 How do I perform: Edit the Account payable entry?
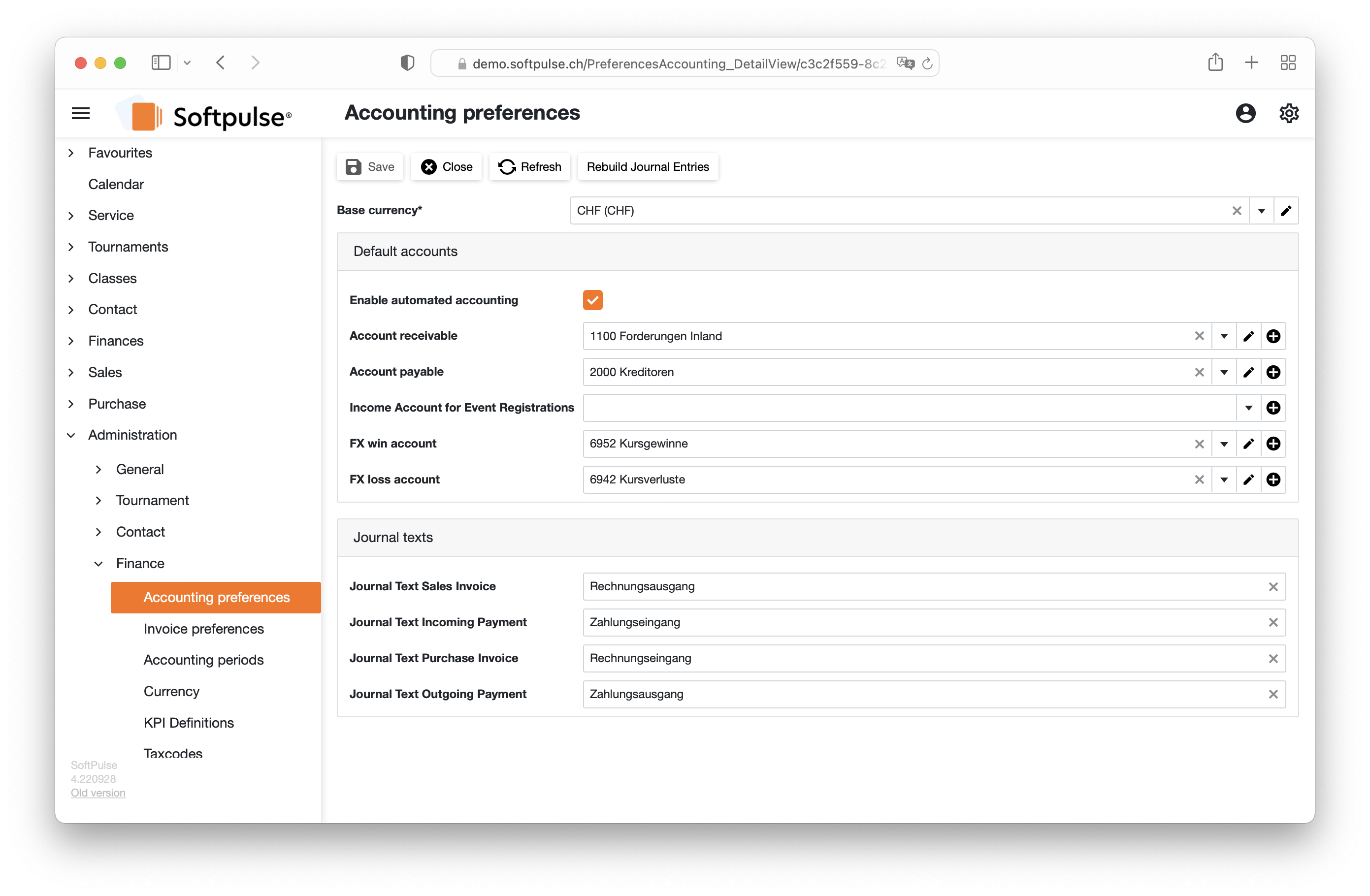1248,372
